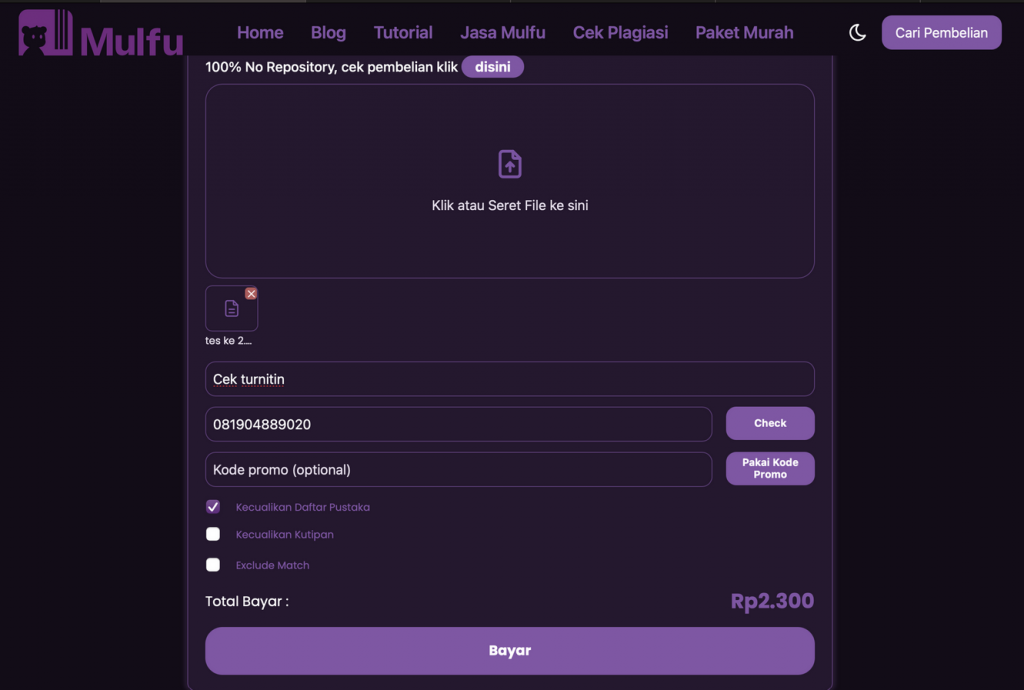
Task: Enable Kecualikan Kutipan checkbox
Action: [213, 534]
